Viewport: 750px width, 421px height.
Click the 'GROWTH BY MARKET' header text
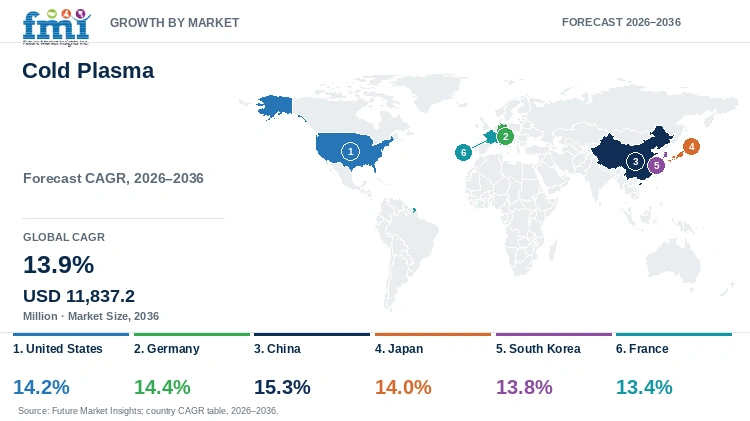point(175,22)
